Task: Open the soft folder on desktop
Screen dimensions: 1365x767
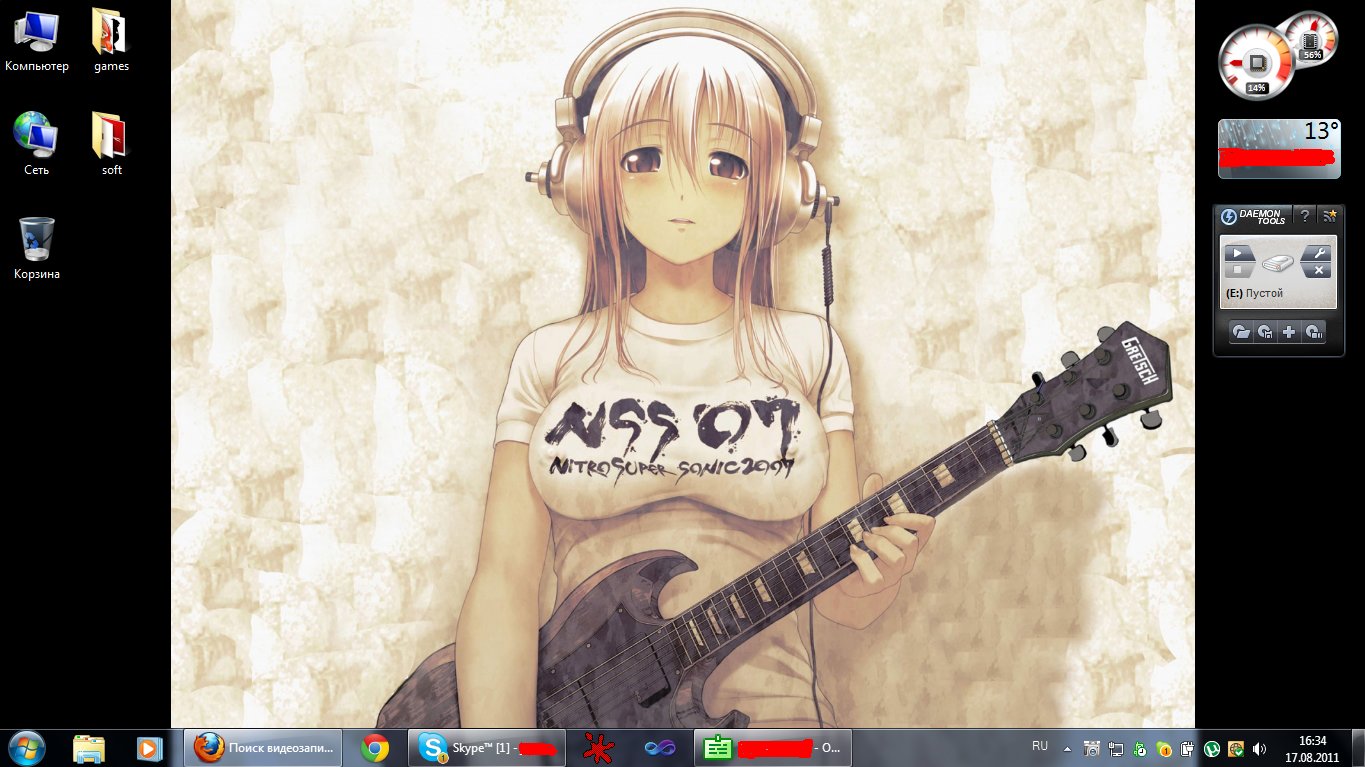Action: click(x=111, y=144)
